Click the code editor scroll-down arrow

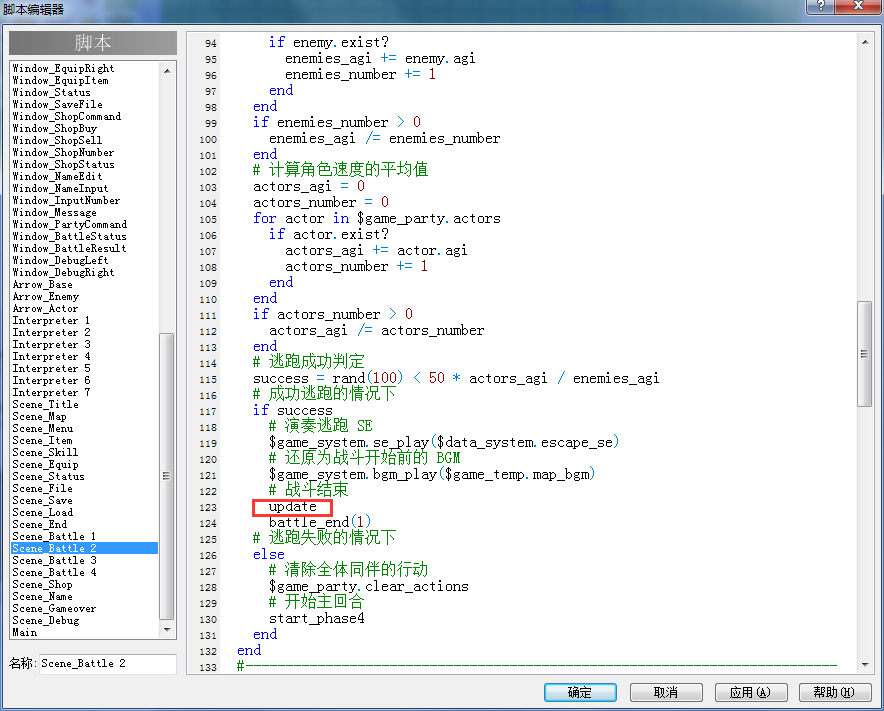pyautogui.click(x=865, y=665)
